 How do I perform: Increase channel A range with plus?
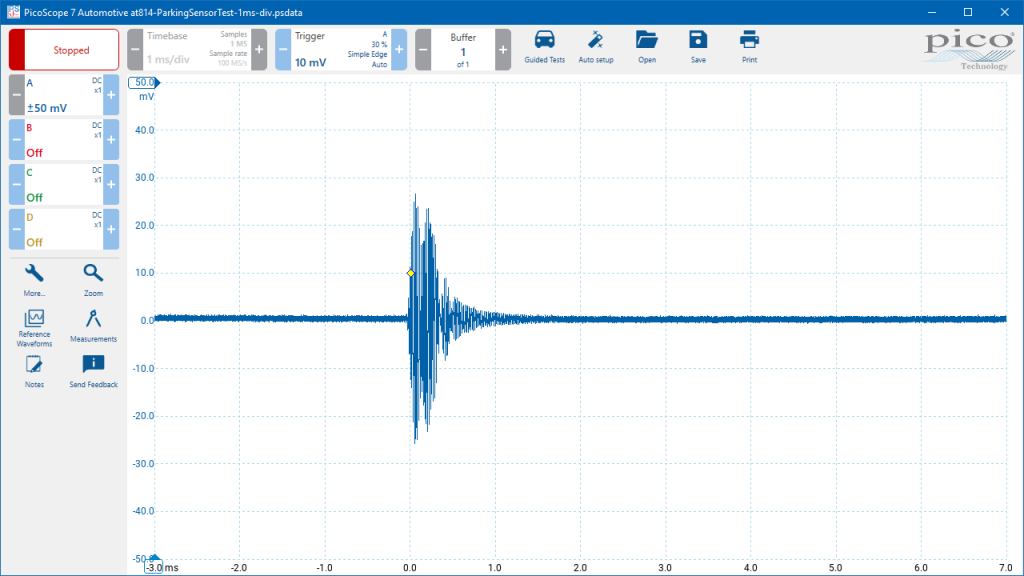point(111,95)
